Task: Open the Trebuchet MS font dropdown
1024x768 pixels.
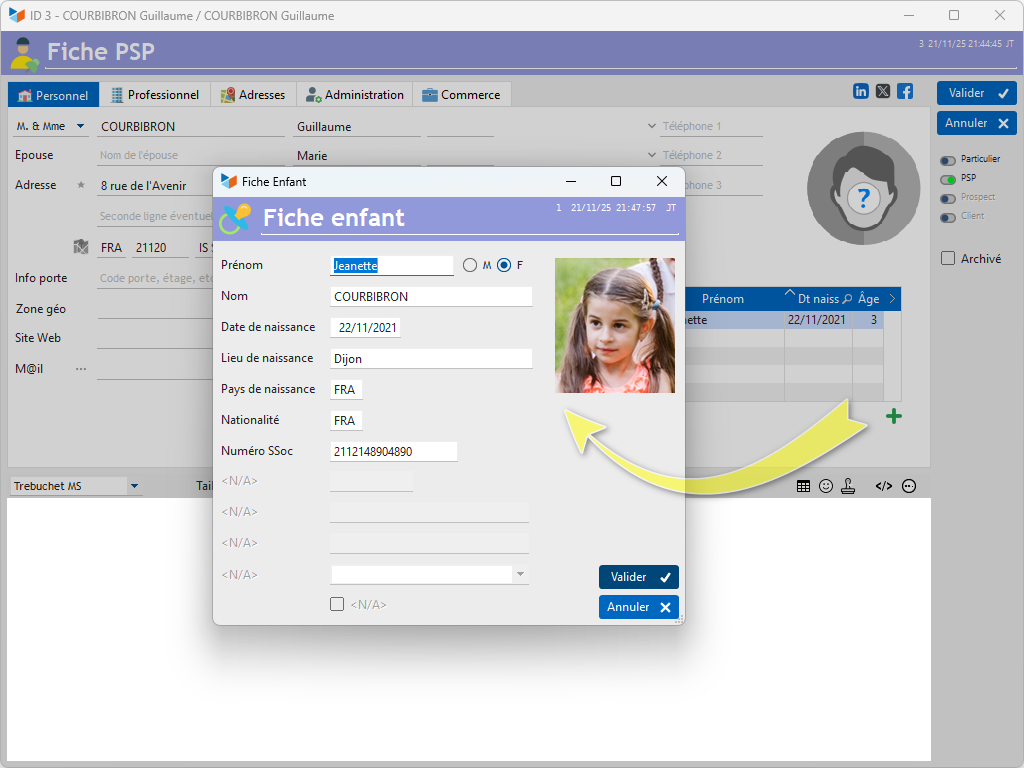Action: click(x=134, y=487)
